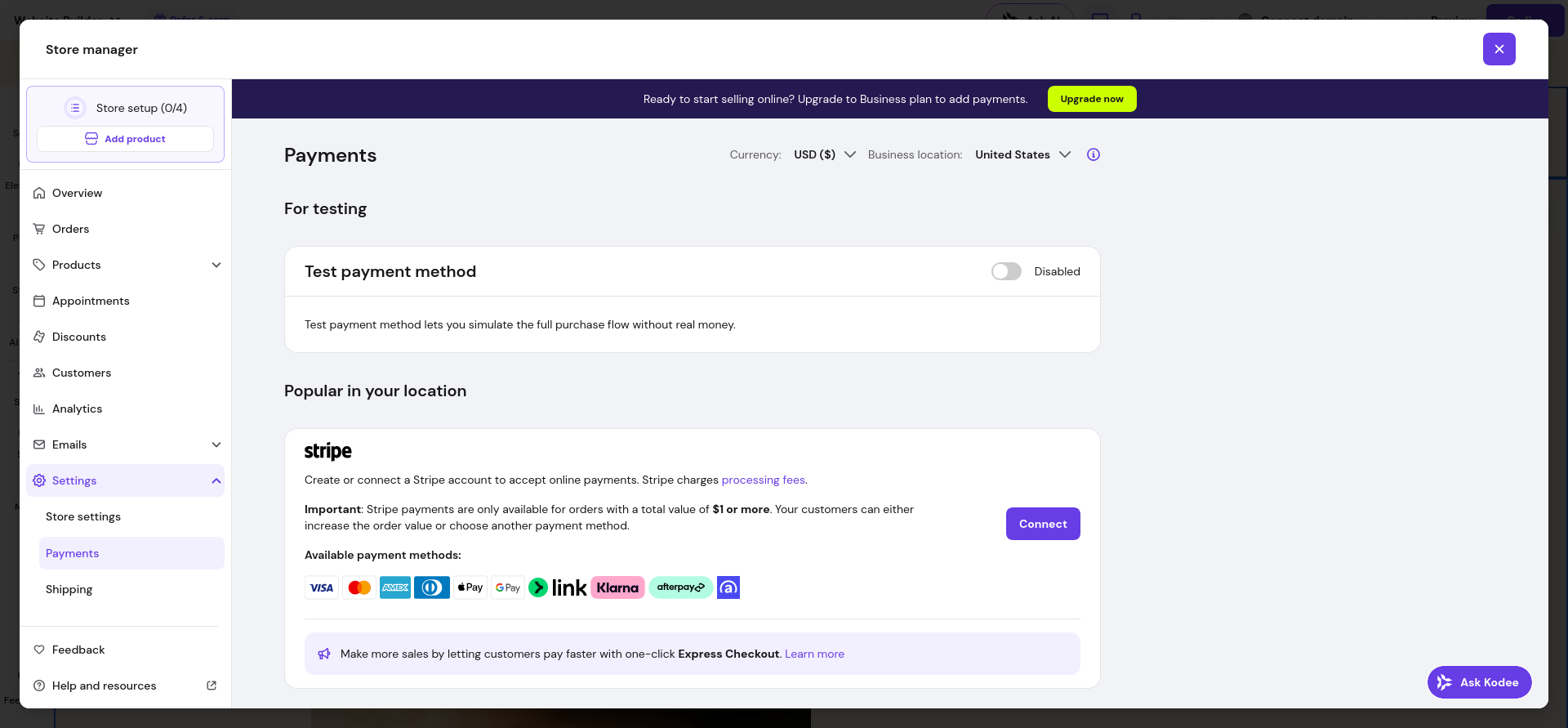Open the Customers page
The image size is (1568, 728).
coord(125,373)
